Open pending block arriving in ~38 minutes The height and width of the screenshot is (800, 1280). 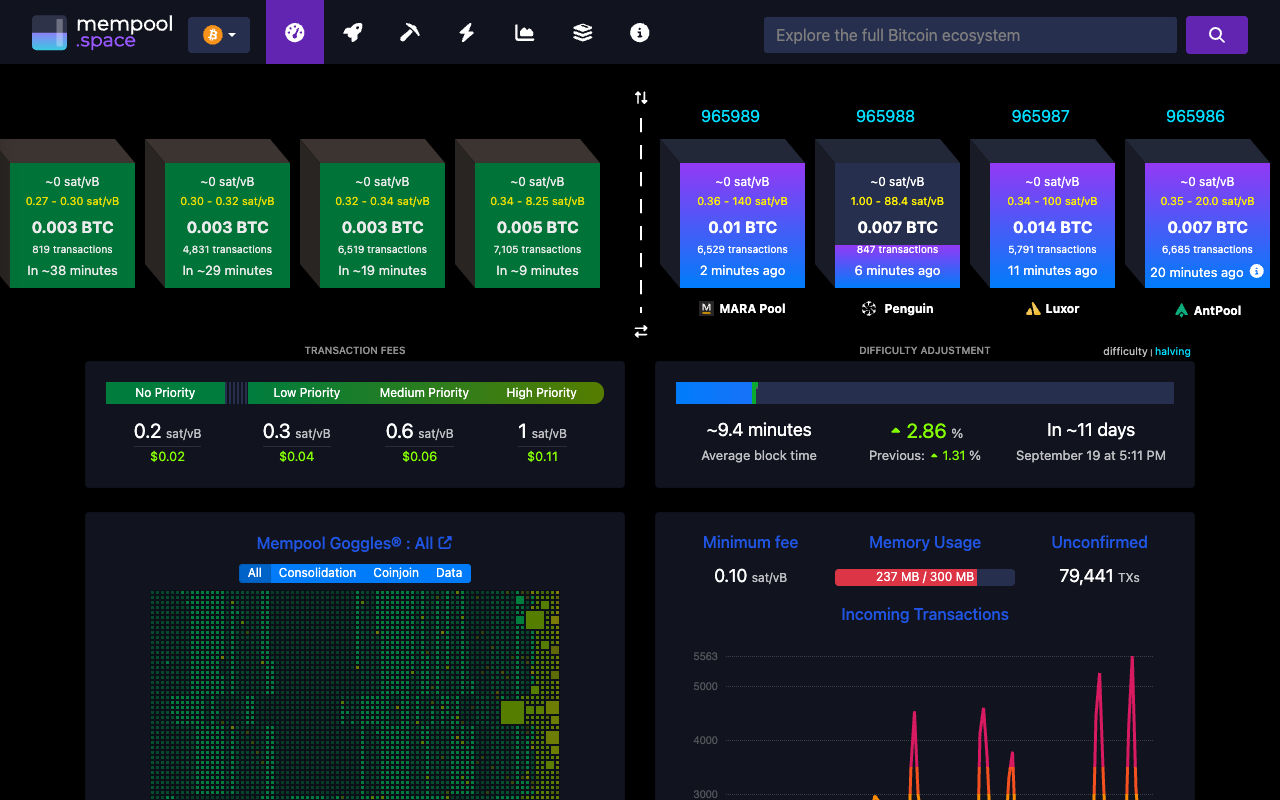[x=72, y=226]
